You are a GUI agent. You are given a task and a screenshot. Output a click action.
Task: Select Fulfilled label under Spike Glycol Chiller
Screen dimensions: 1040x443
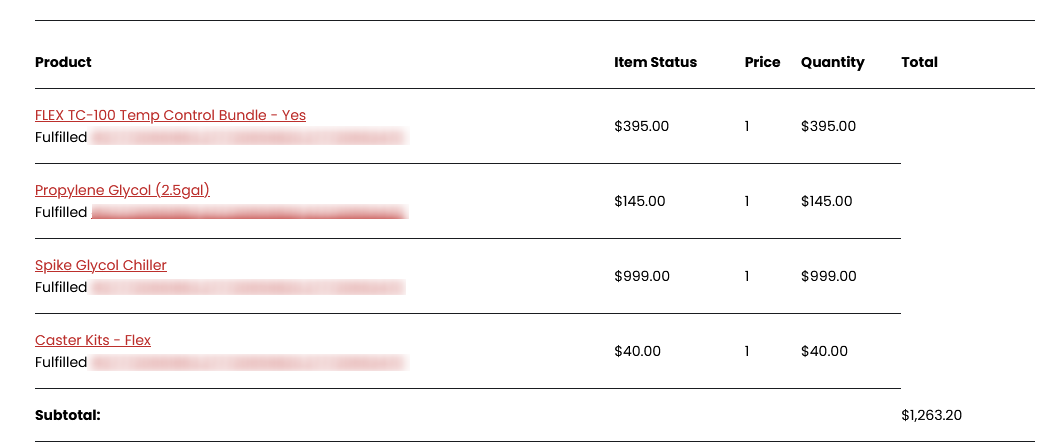[x=61, y=287]
